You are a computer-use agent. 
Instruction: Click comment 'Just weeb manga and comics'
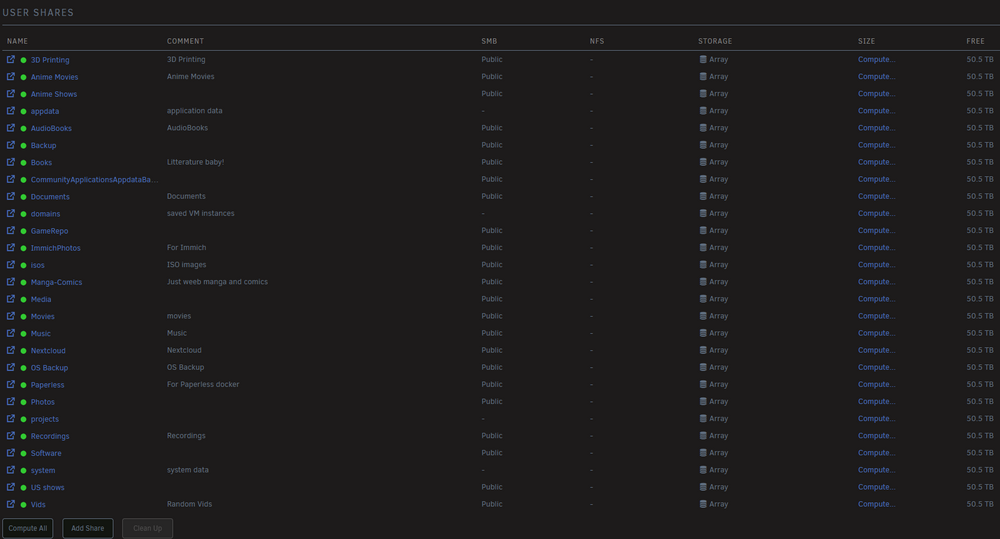pos(217,281)
